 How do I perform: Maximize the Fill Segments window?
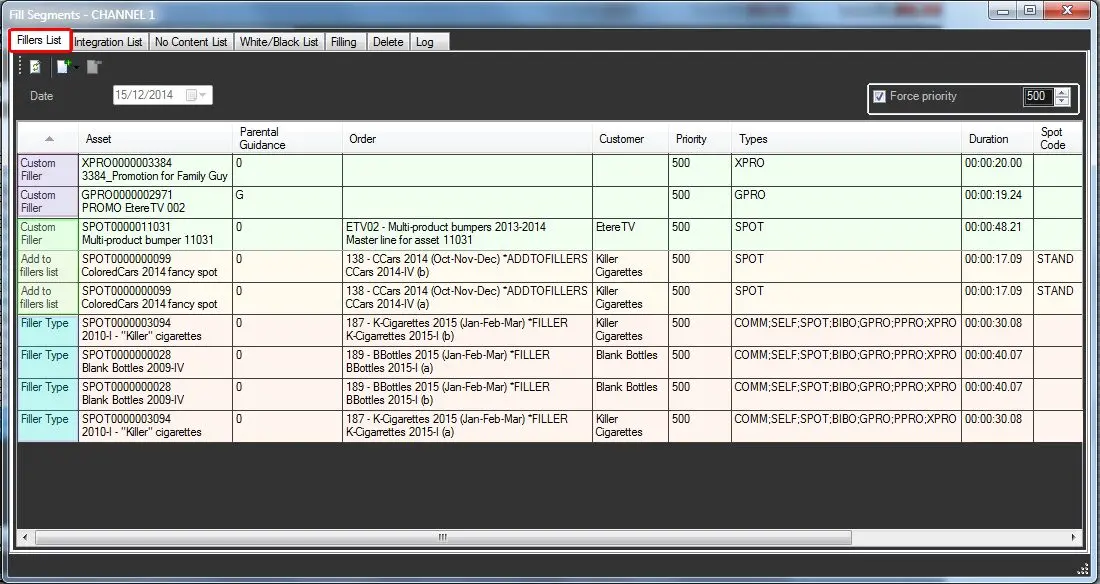click(x=1029, y=11)
